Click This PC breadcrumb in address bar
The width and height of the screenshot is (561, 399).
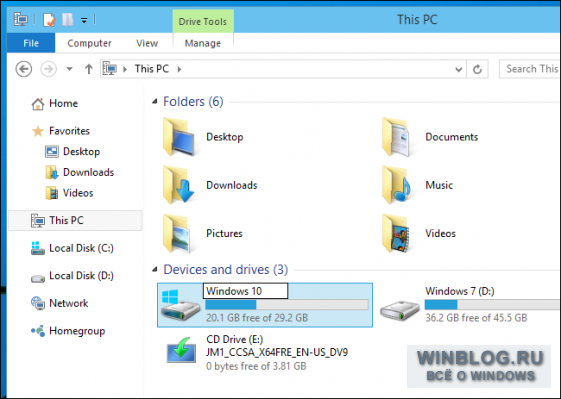(152, 69)
